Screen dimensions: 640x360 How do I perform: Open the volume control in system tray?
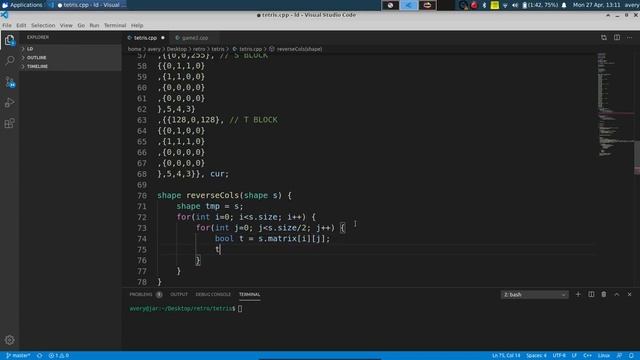pos(515,5)
